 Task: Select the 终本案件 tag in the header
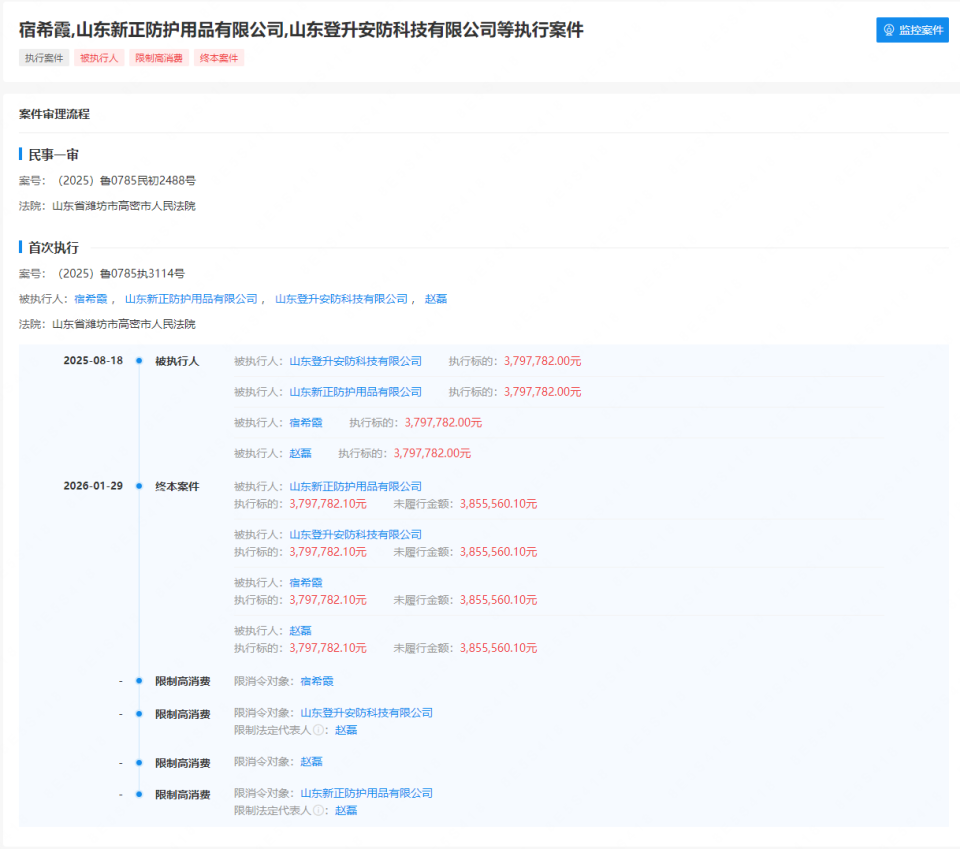[218, 57]
